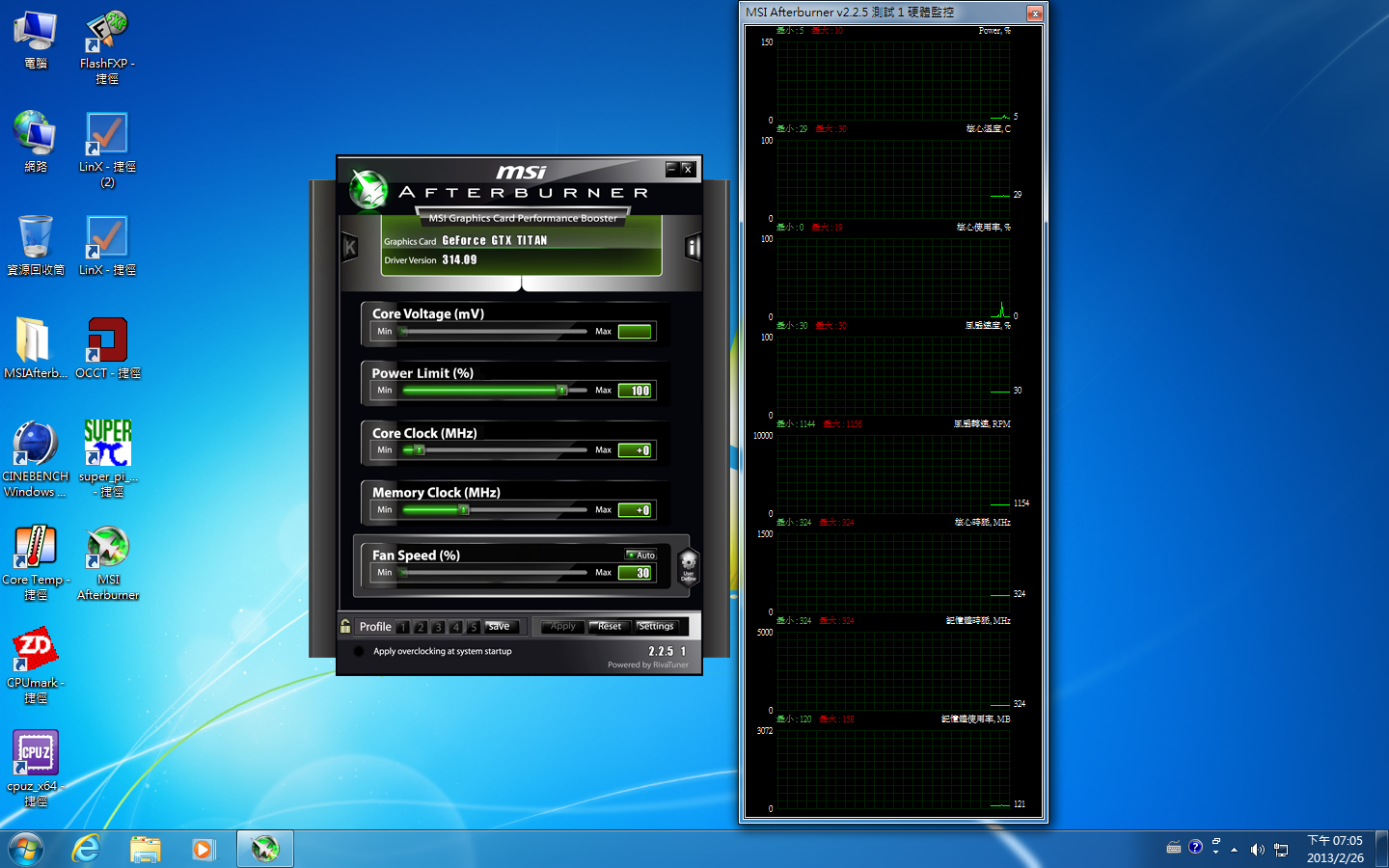1389x868 pixels.
Task: Click the Fan Speed value field 30
Action: (635, 573)
